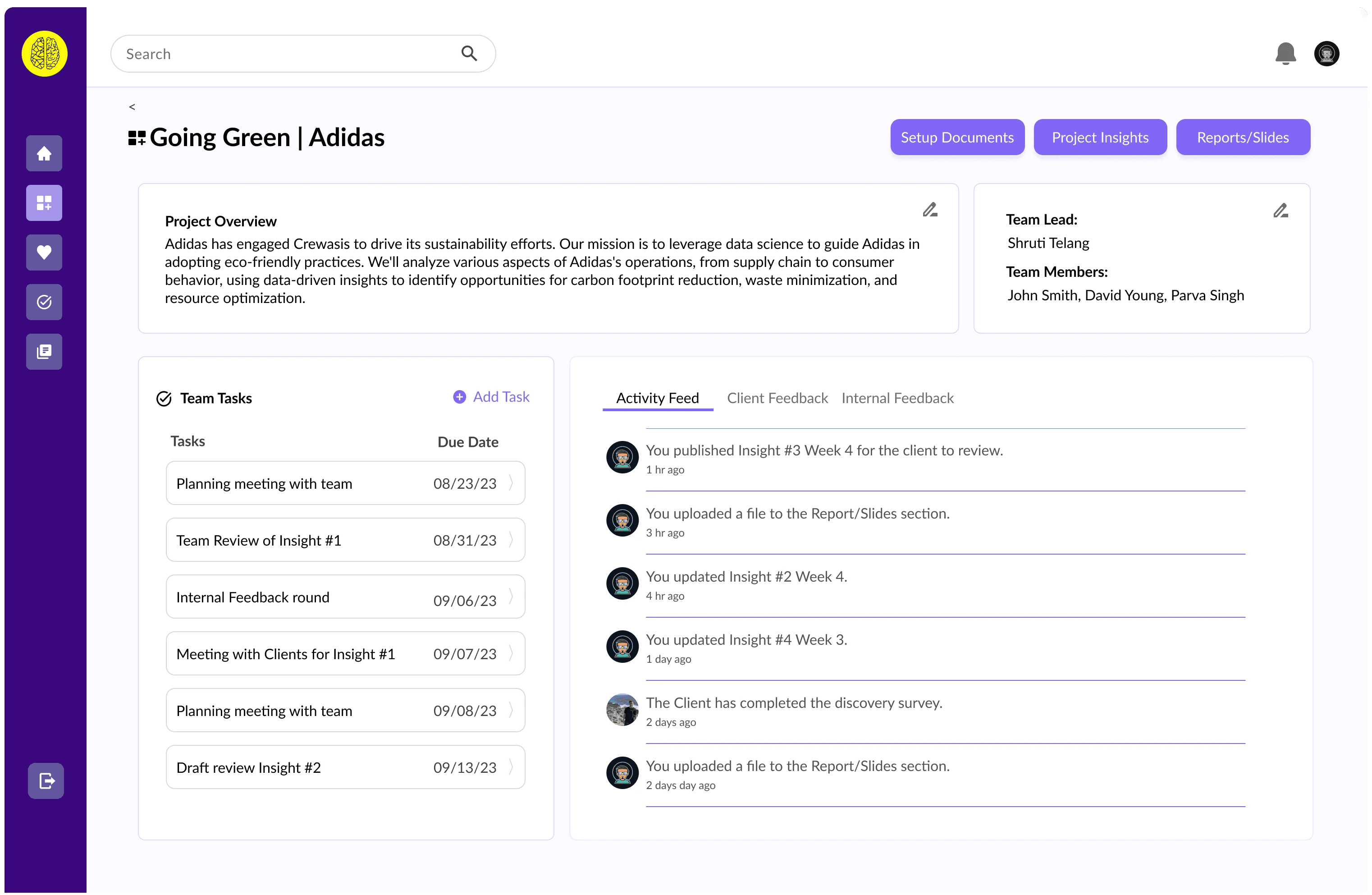
Task: Focus the Search input field
Action: pos(303,54)
